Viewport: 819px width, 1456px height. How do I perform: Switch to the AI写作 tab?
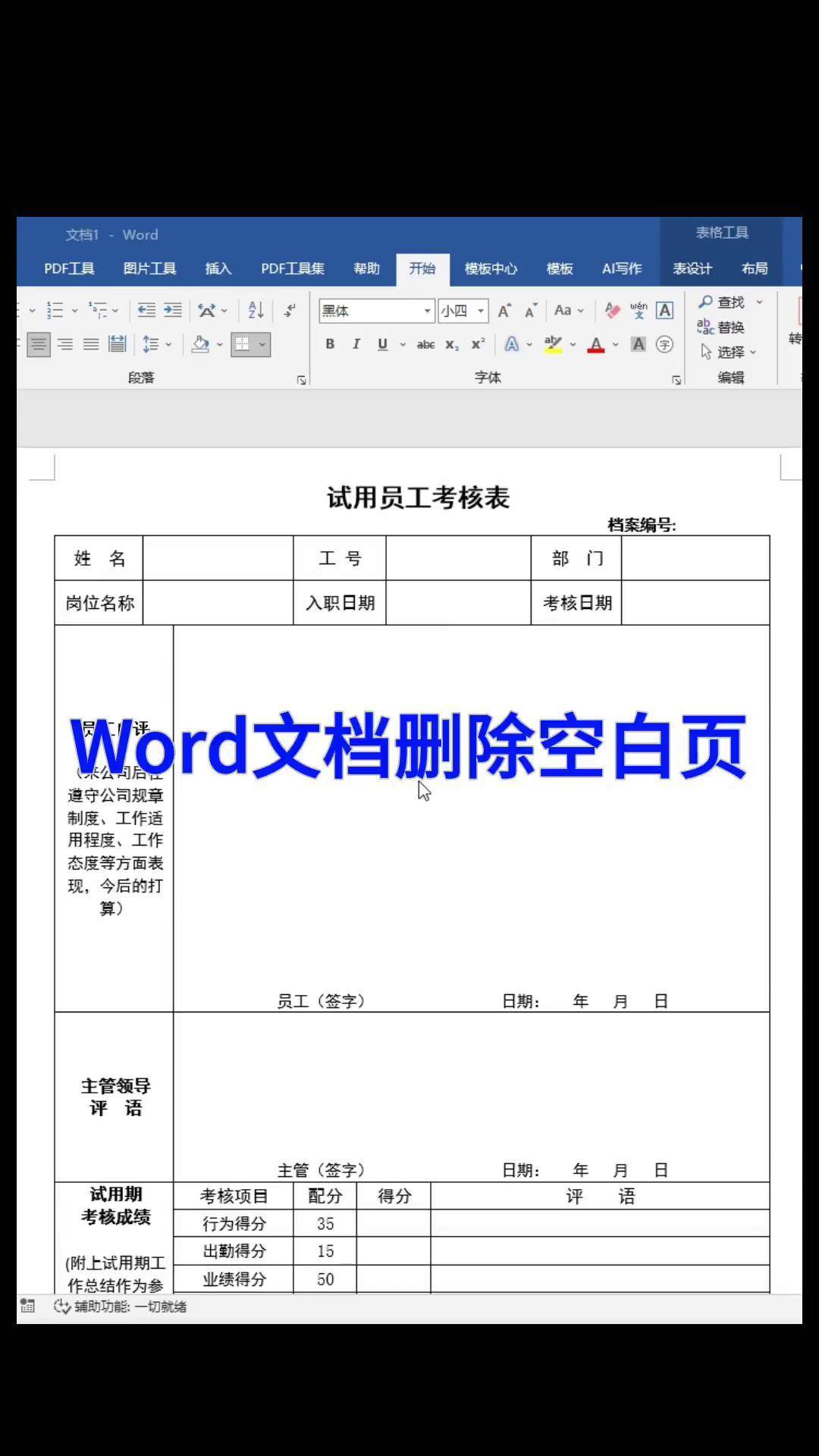point(621,268)
